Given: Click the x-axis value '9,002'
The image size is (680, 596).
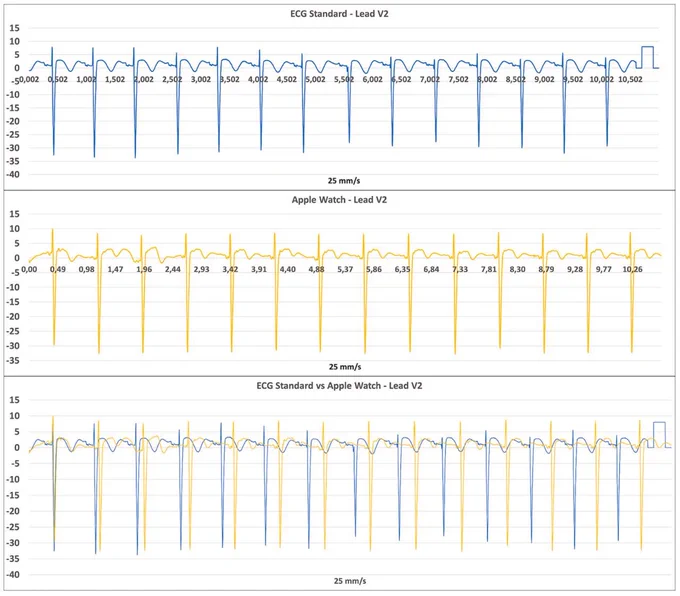Looking at the screenshot, I should coord(544,79).
